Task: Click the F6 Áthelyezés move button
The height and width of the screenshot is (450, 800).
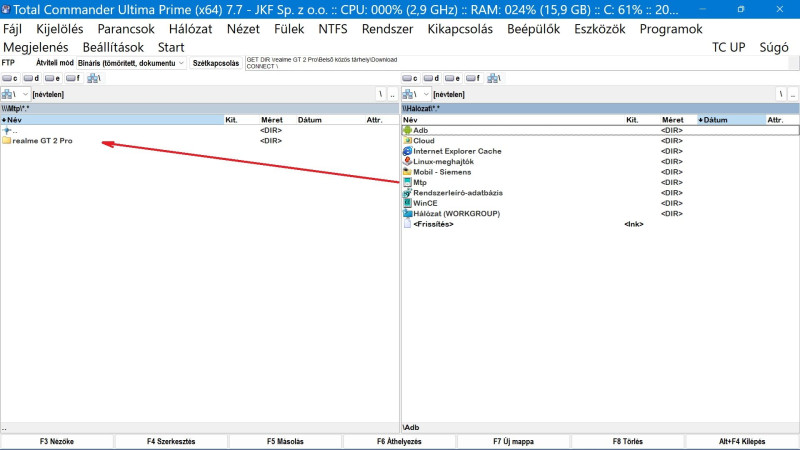Action: pyautogui.click(x=399, y=442)
